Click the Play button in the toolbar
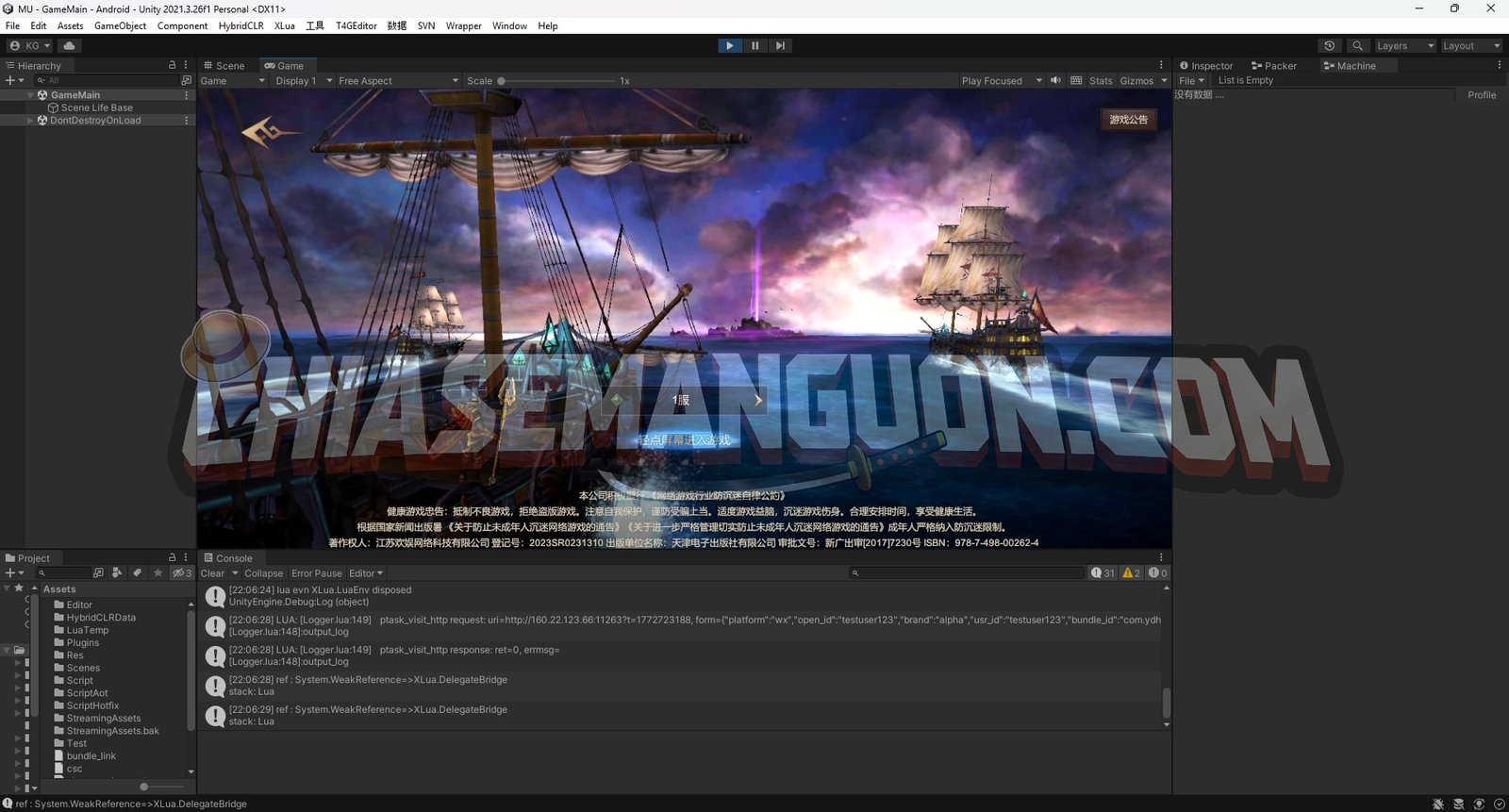 tap(729, 45)
